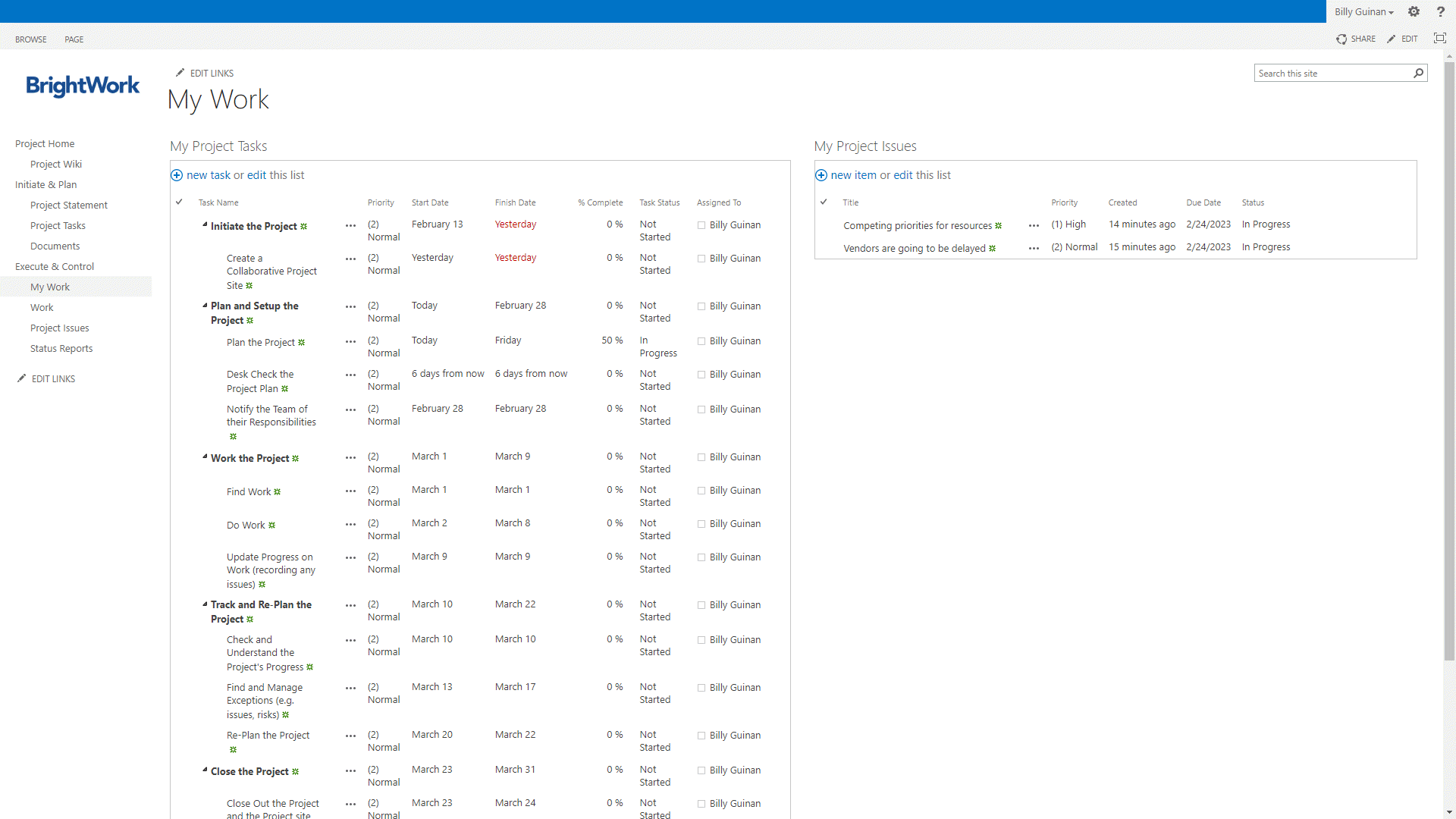Click pencil icon beside sidebar Edit Links
1456x819 pixels.
coord(21,378)
